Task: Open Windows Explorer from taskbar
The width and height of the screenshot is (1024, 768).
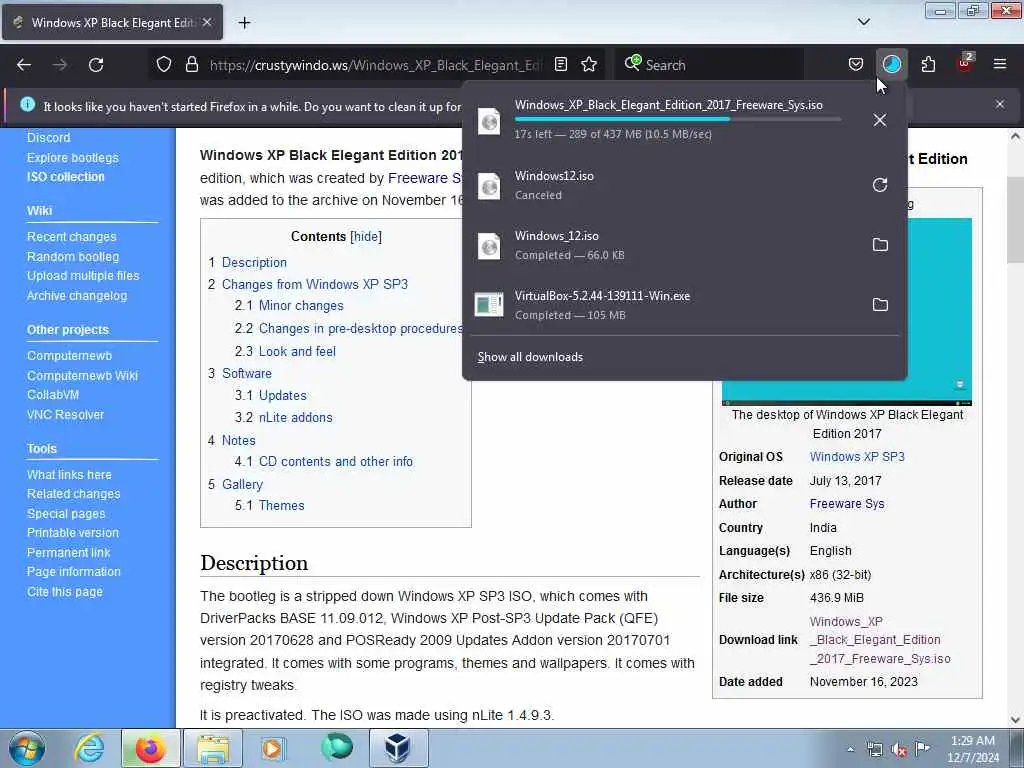Action: click(213, 748)
